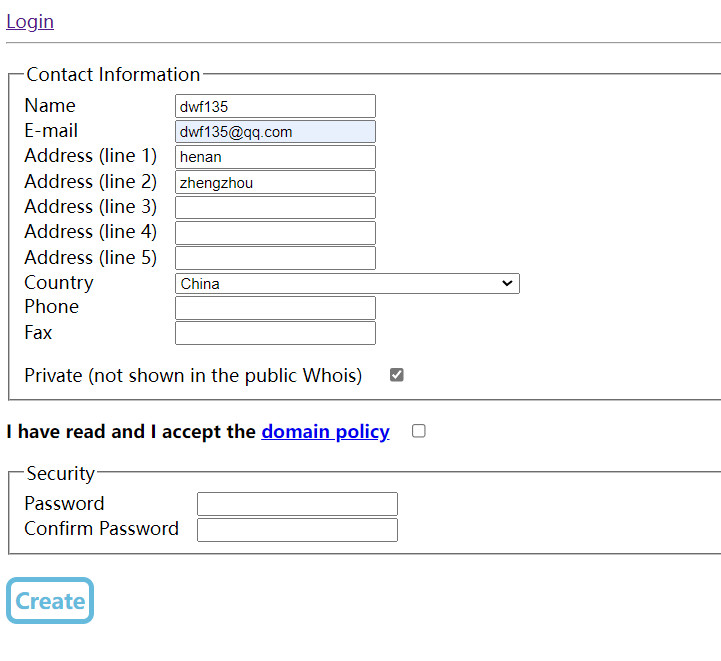
Task: Select the Address (line 4) input
Action: (275, 233)
